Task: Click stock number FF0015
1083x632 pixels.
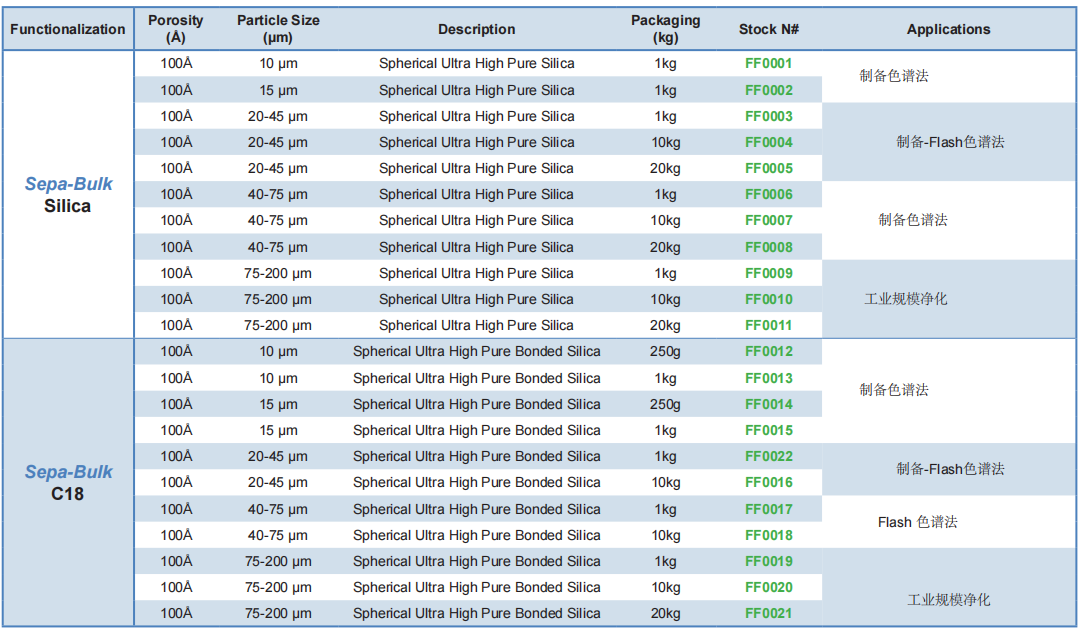Action: 768,430
